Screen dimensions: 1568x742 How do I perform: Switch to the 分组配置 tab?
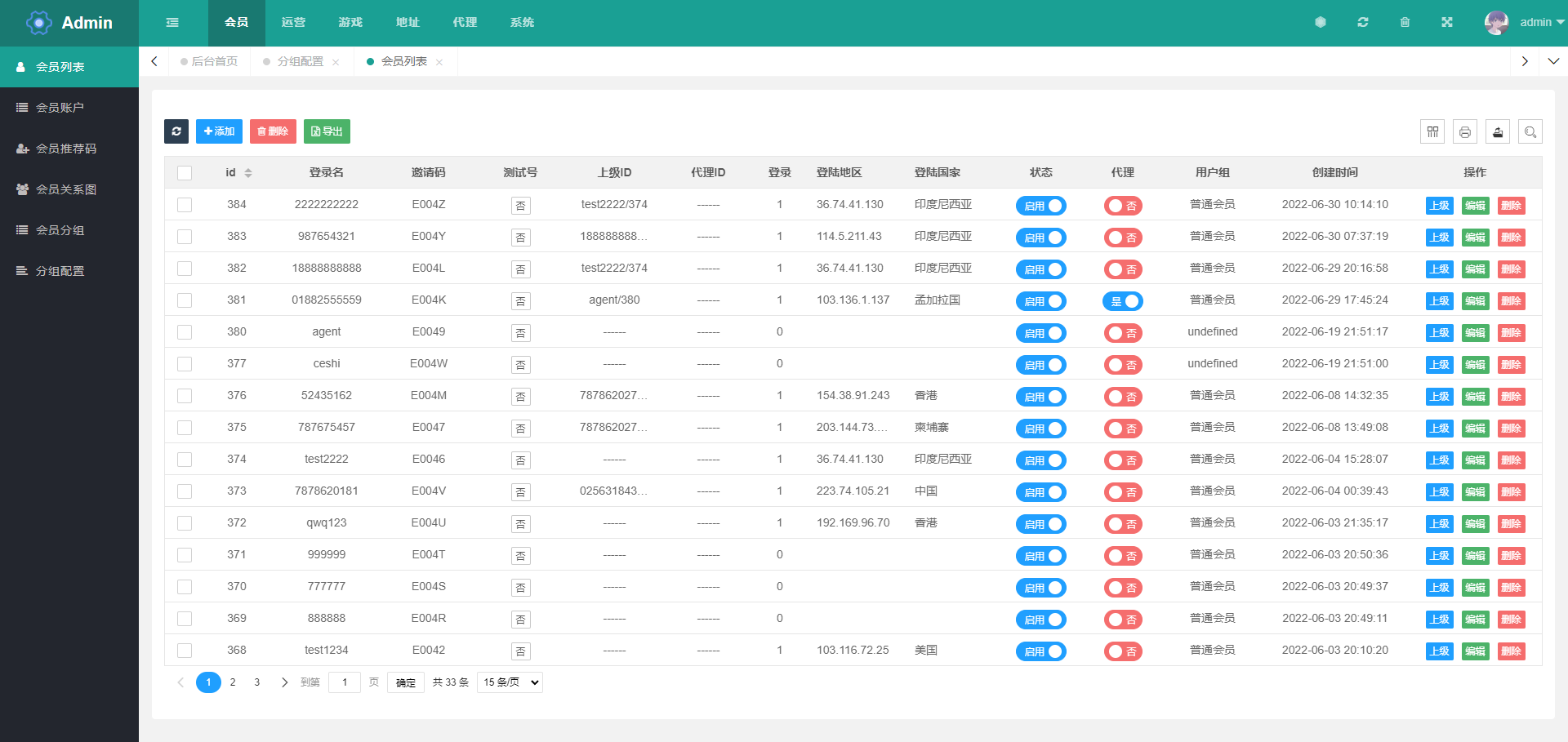300,61
